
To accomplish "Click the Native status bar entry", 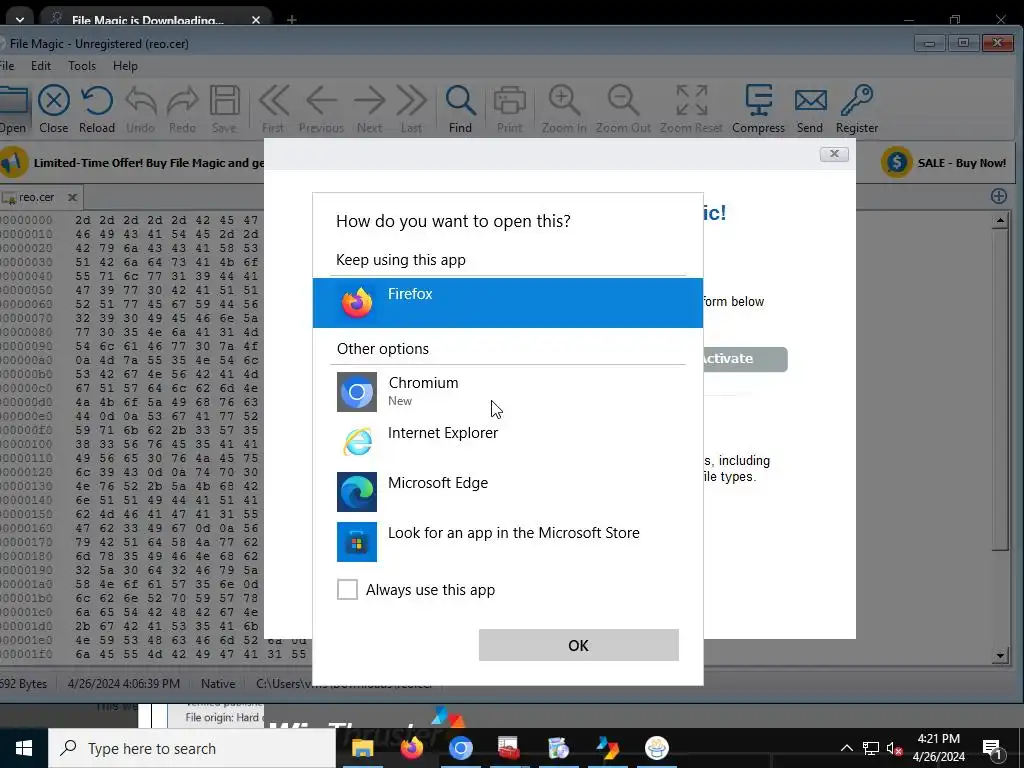I will (218, 684).
